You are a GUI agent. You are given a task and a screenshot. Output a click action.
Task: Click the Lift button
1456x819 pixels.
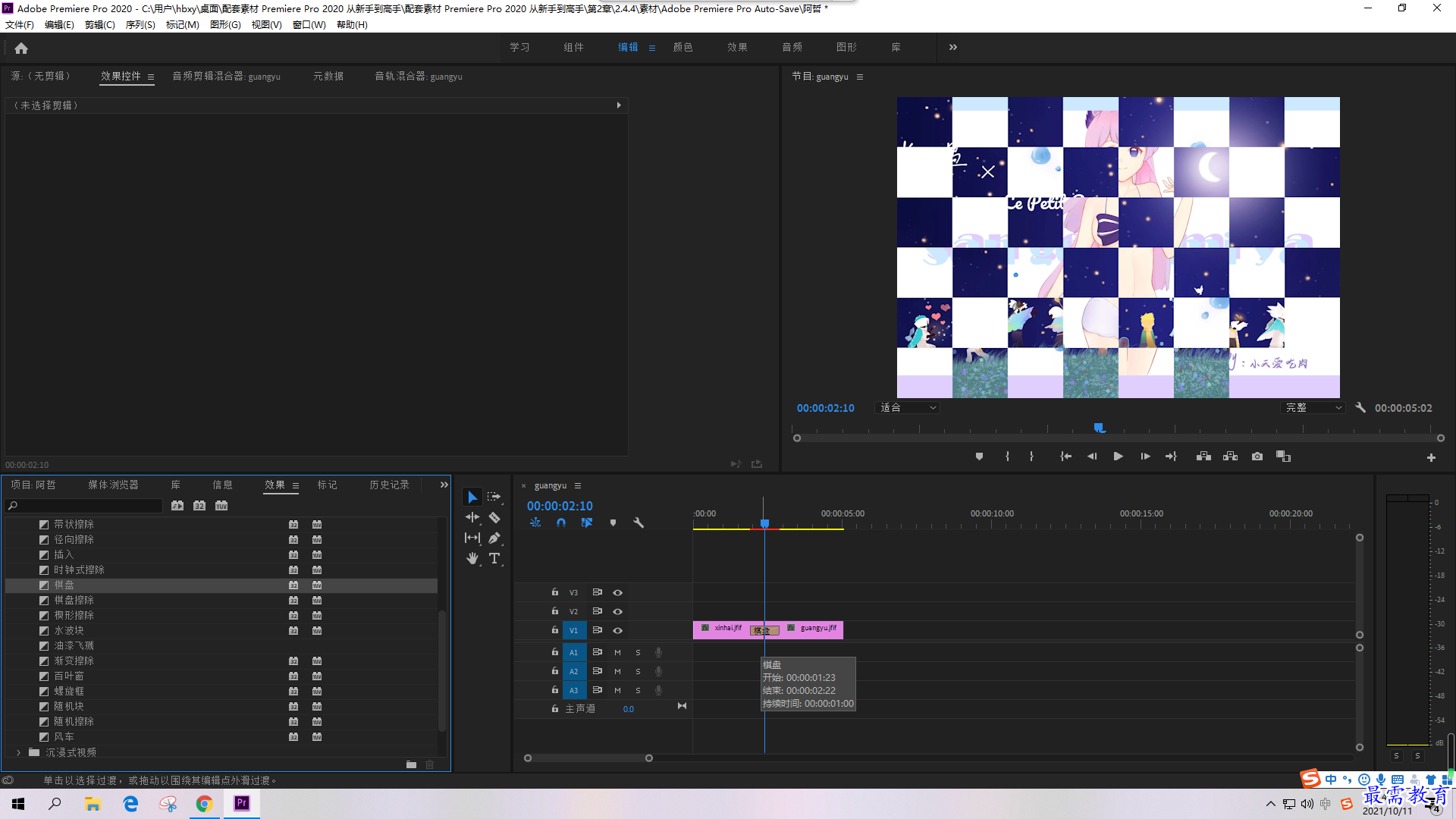coord(1203,457)
